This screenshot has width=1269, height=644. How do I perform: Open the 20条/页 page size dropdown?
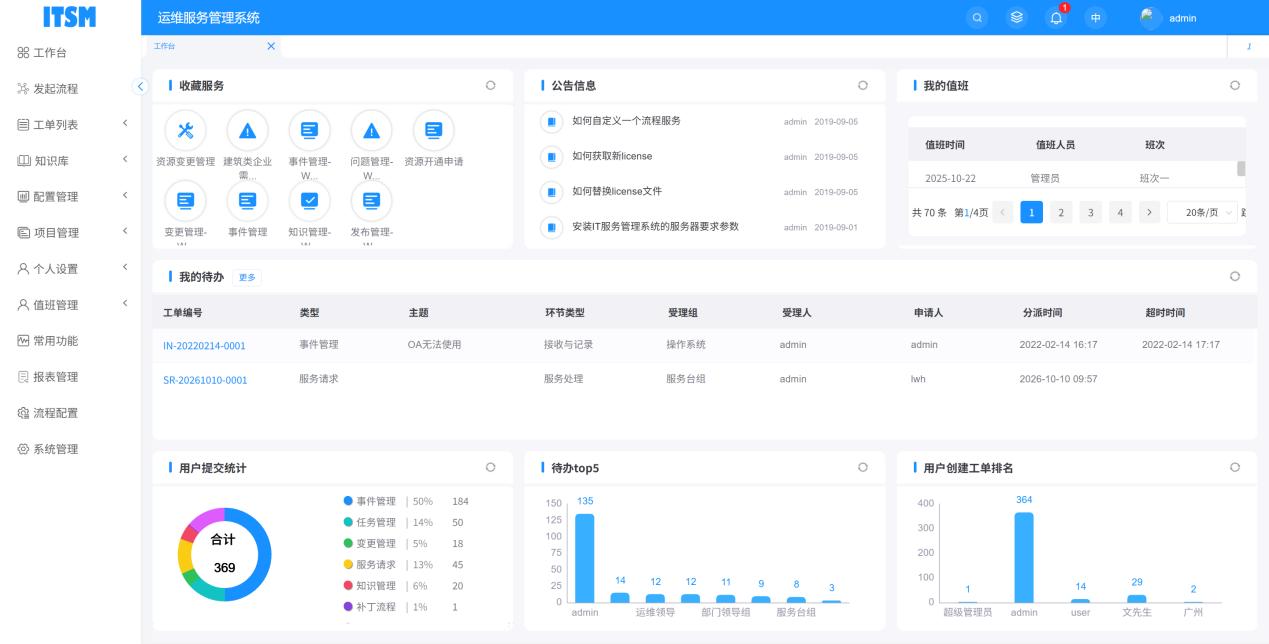(x=1202, y=212)
